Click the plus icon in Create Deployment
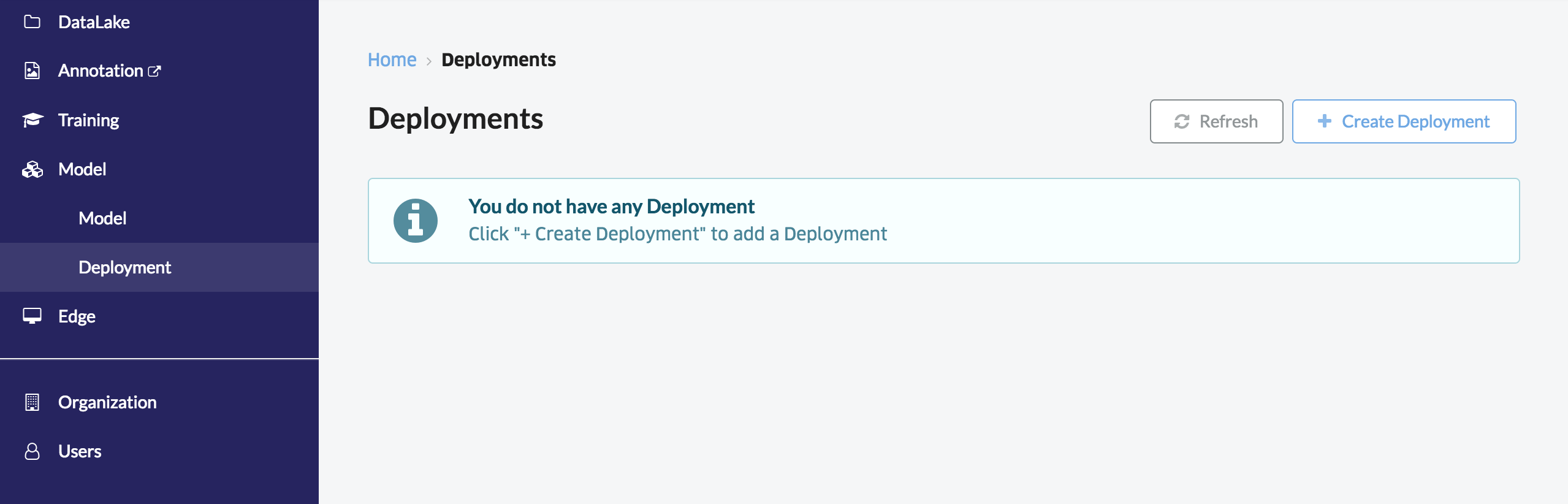This screenshot has height=504, width=1568. (1325, 121)
